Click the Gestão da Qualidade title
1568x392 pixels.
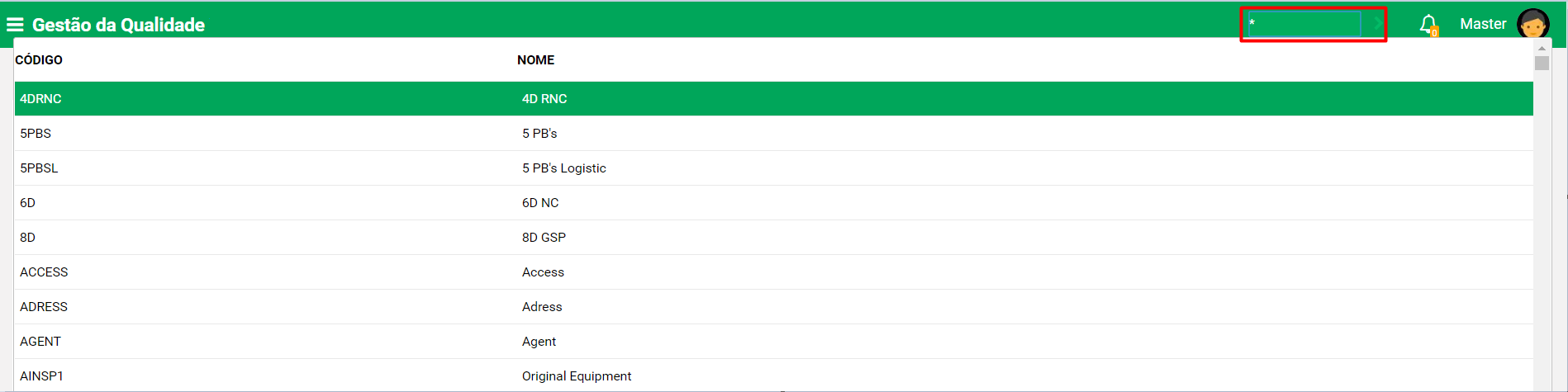(118, 25)
